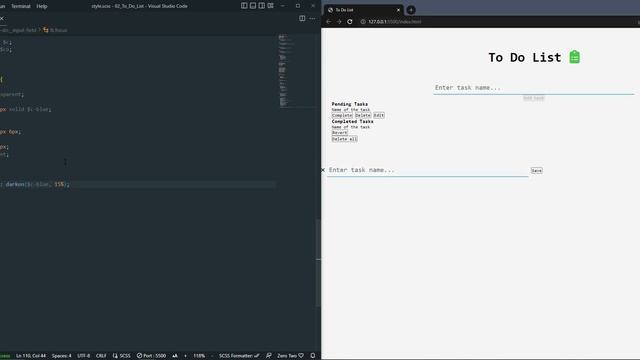Toggle primary side bar layout icon
The height and width of the screenshot is (360, 640).
tap(244, 6)
